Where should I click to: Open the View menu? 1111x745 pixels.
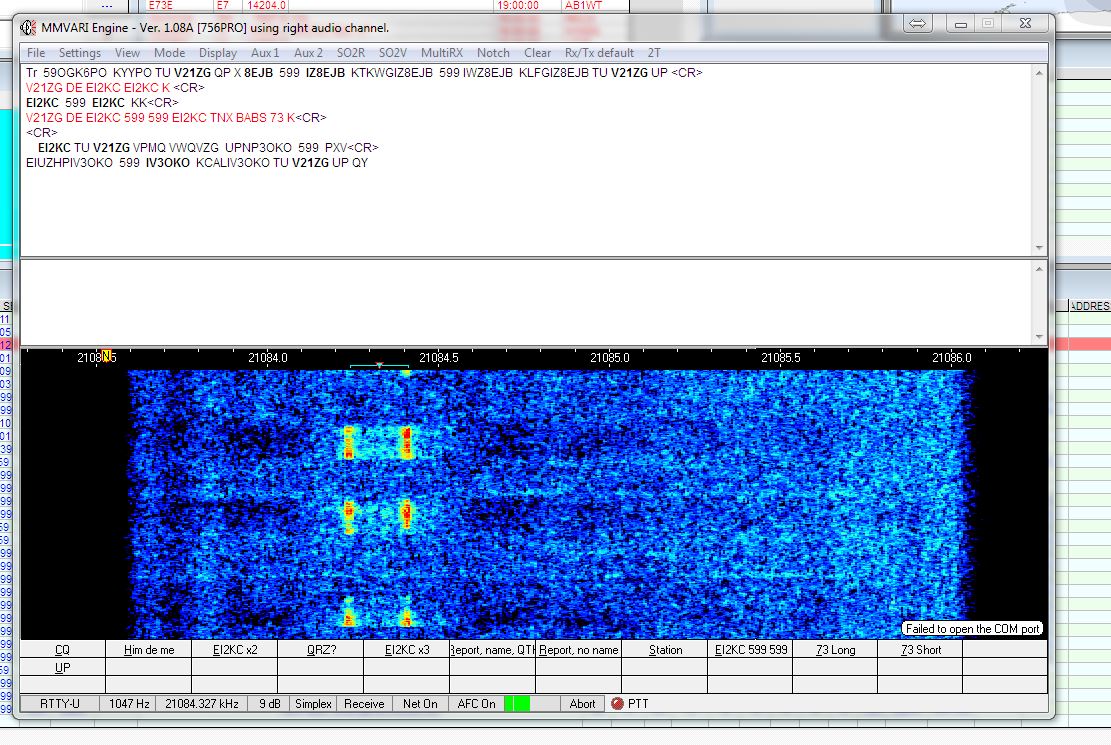[126, 52]
